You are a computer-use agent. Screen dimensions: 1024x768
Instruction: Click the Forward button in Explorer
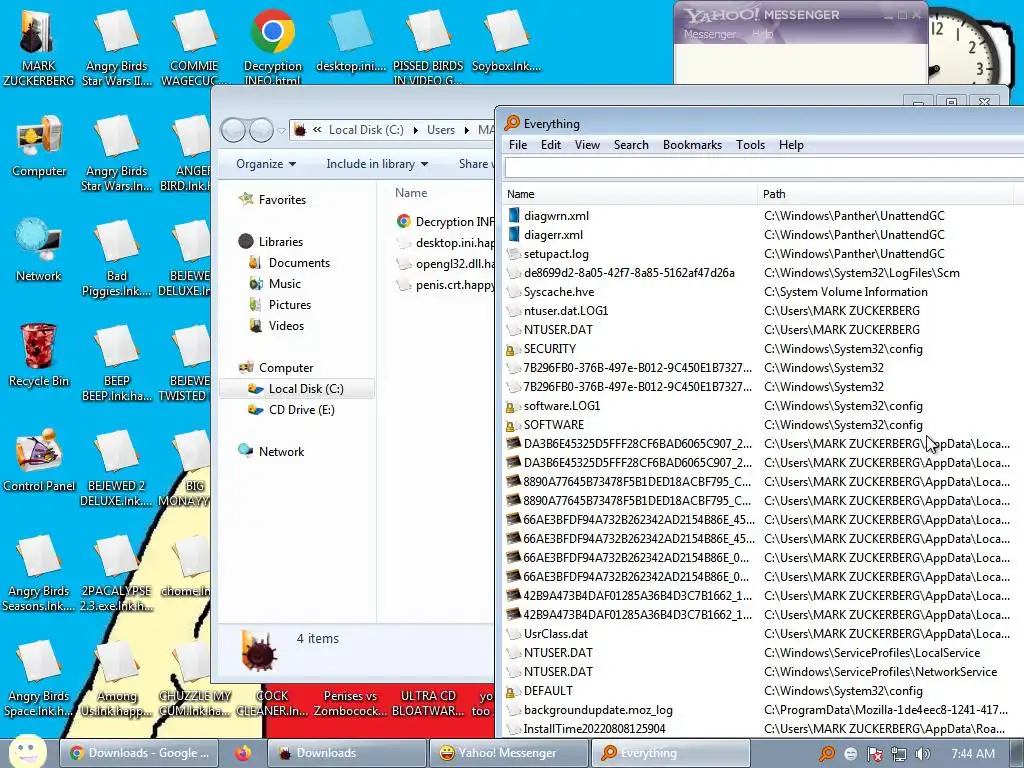[x=261, y=130]
